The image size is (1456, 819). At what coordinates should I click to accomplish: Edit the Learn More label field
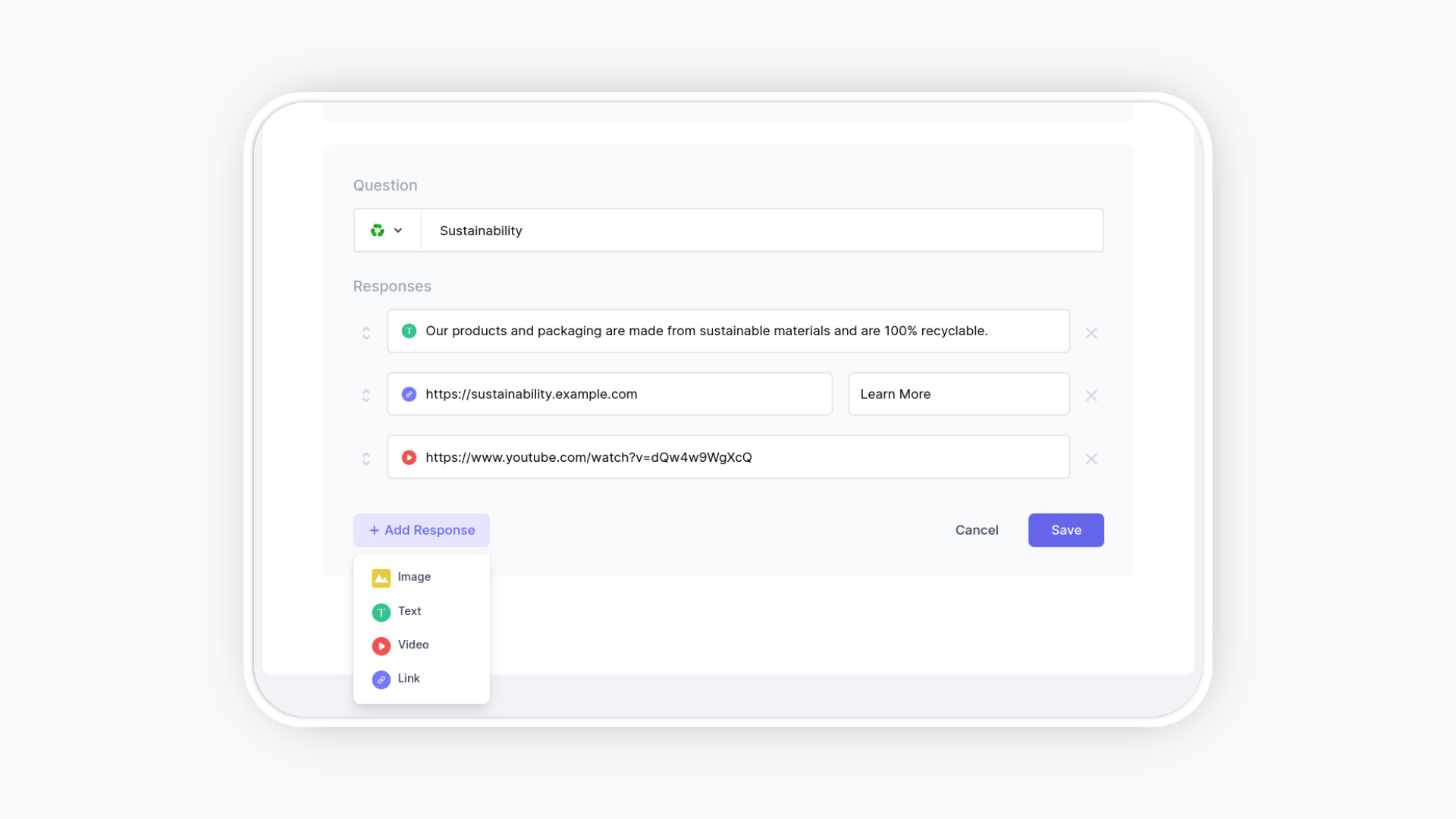click(x=958, y=394)
